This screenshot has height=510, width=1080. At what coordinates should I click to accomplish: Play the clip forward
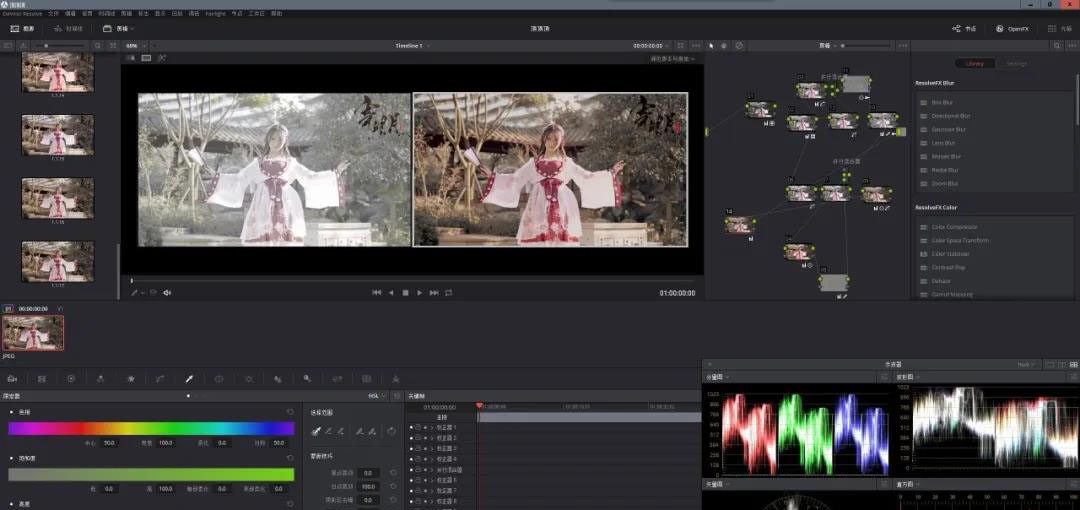[x=419, y=293]
